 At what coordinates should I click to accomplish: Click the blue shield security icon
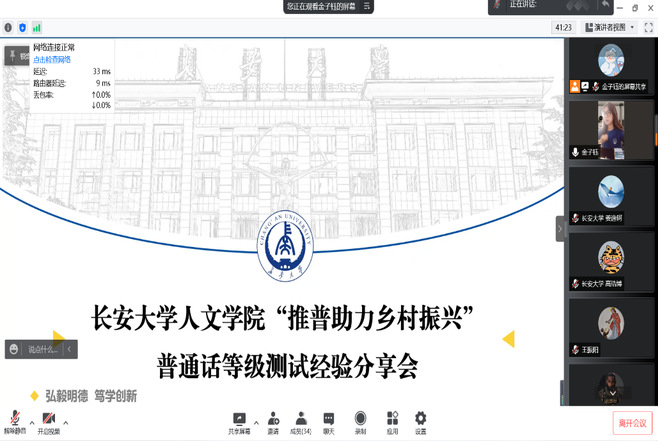[22, 27]
